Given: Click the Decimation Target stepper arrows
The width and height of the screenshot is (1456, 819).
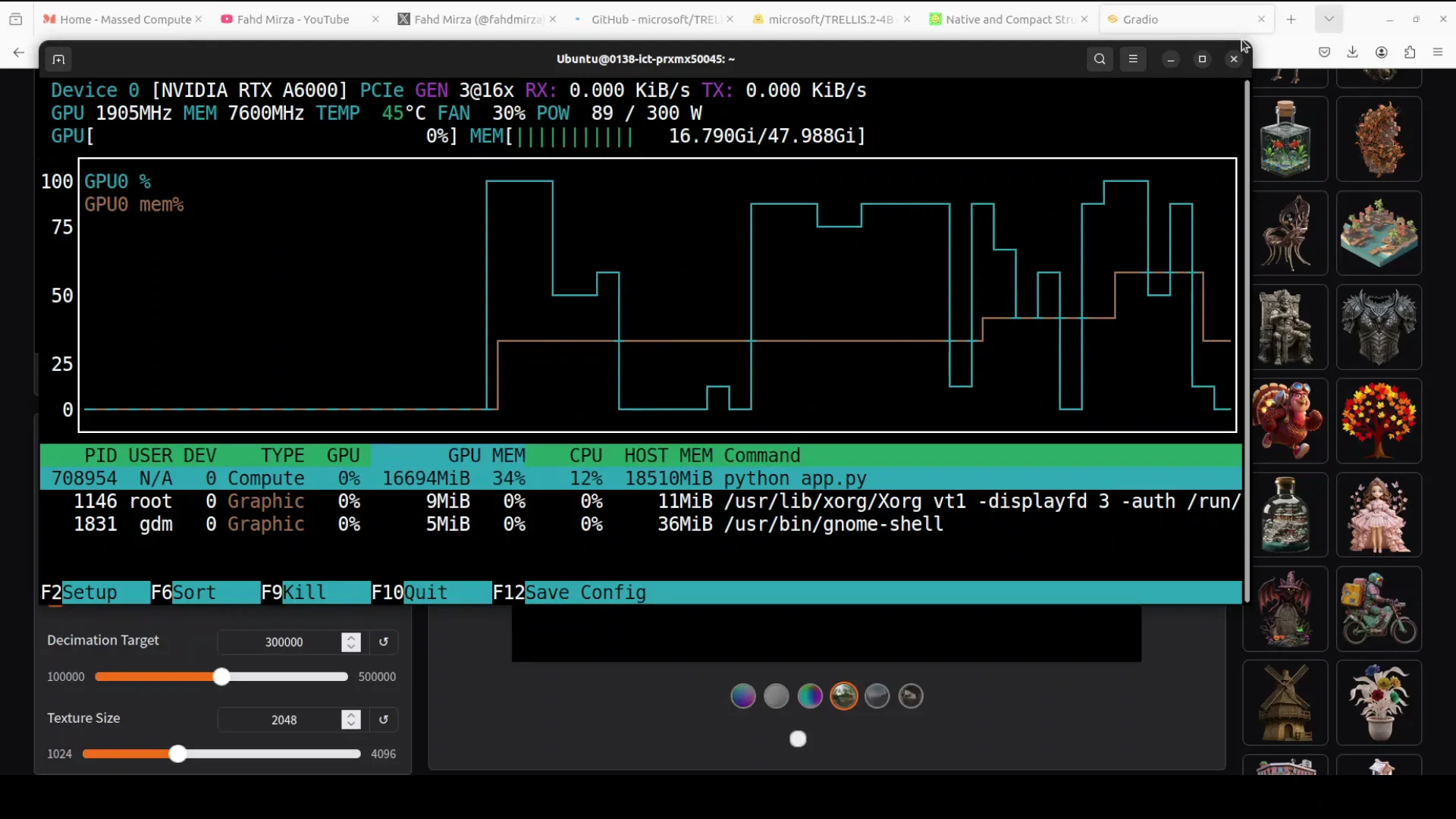Looking at the screenshot, I should 351,642.
